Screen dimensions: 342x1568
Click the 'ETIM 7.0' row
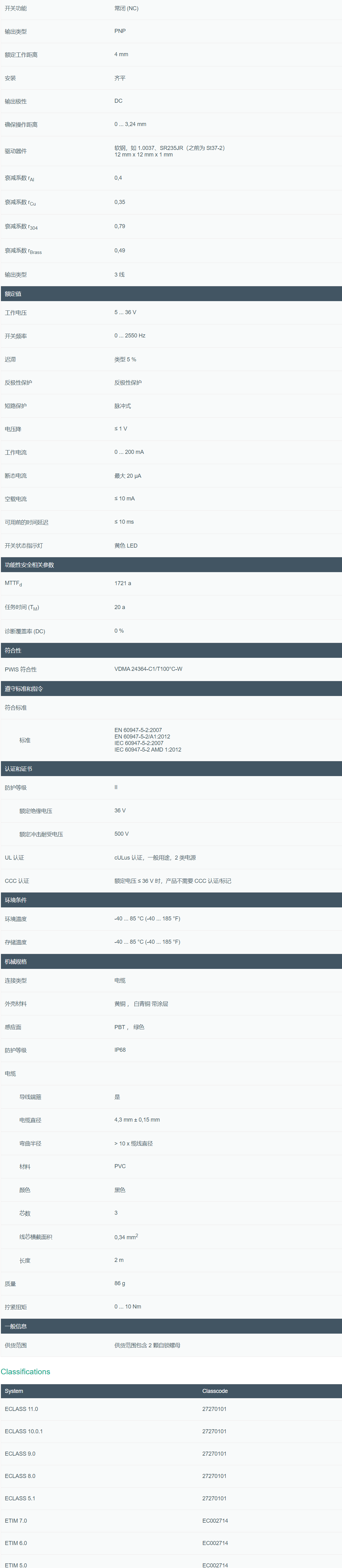click(171, 1521)
